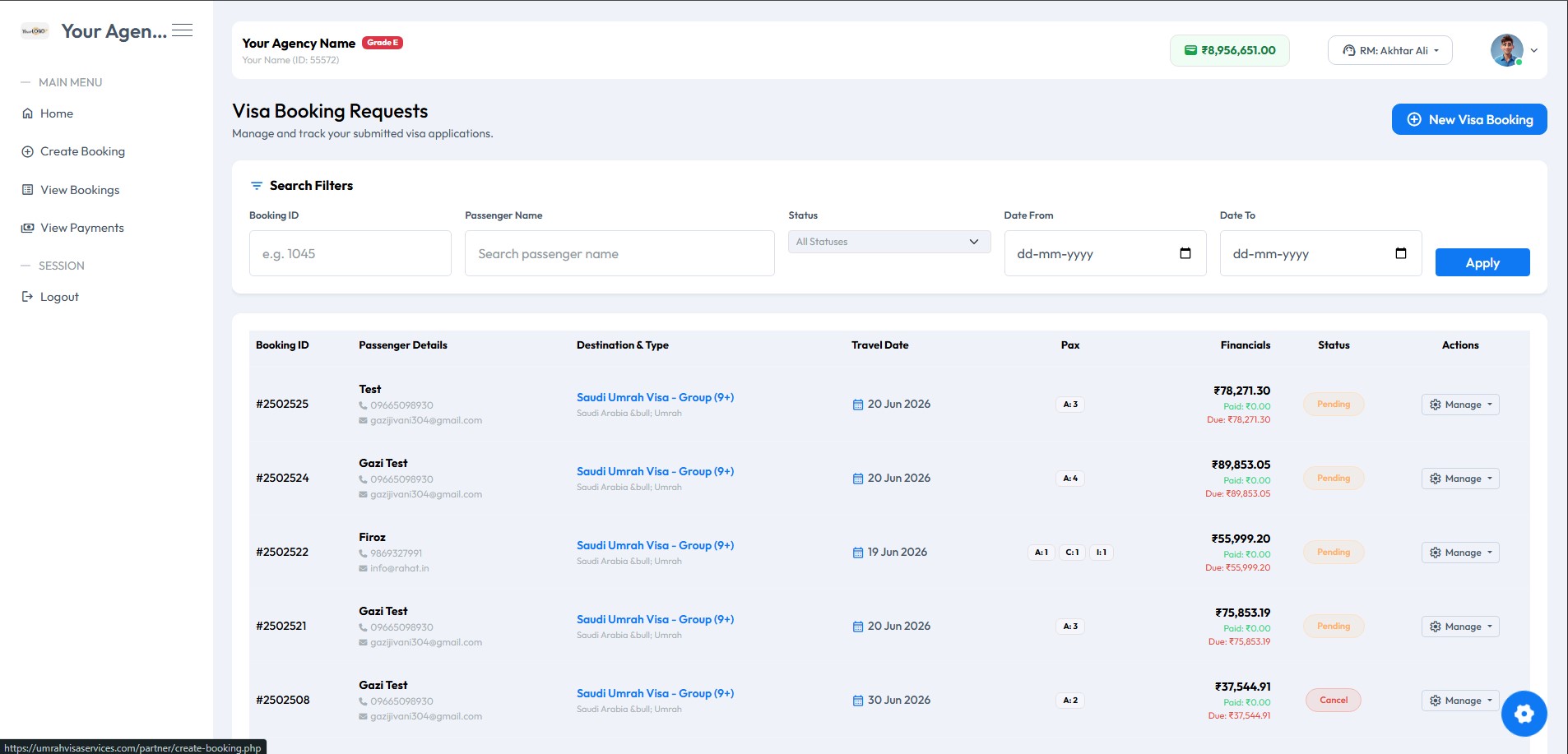Click the Search Filters icon

click(257, 186)
